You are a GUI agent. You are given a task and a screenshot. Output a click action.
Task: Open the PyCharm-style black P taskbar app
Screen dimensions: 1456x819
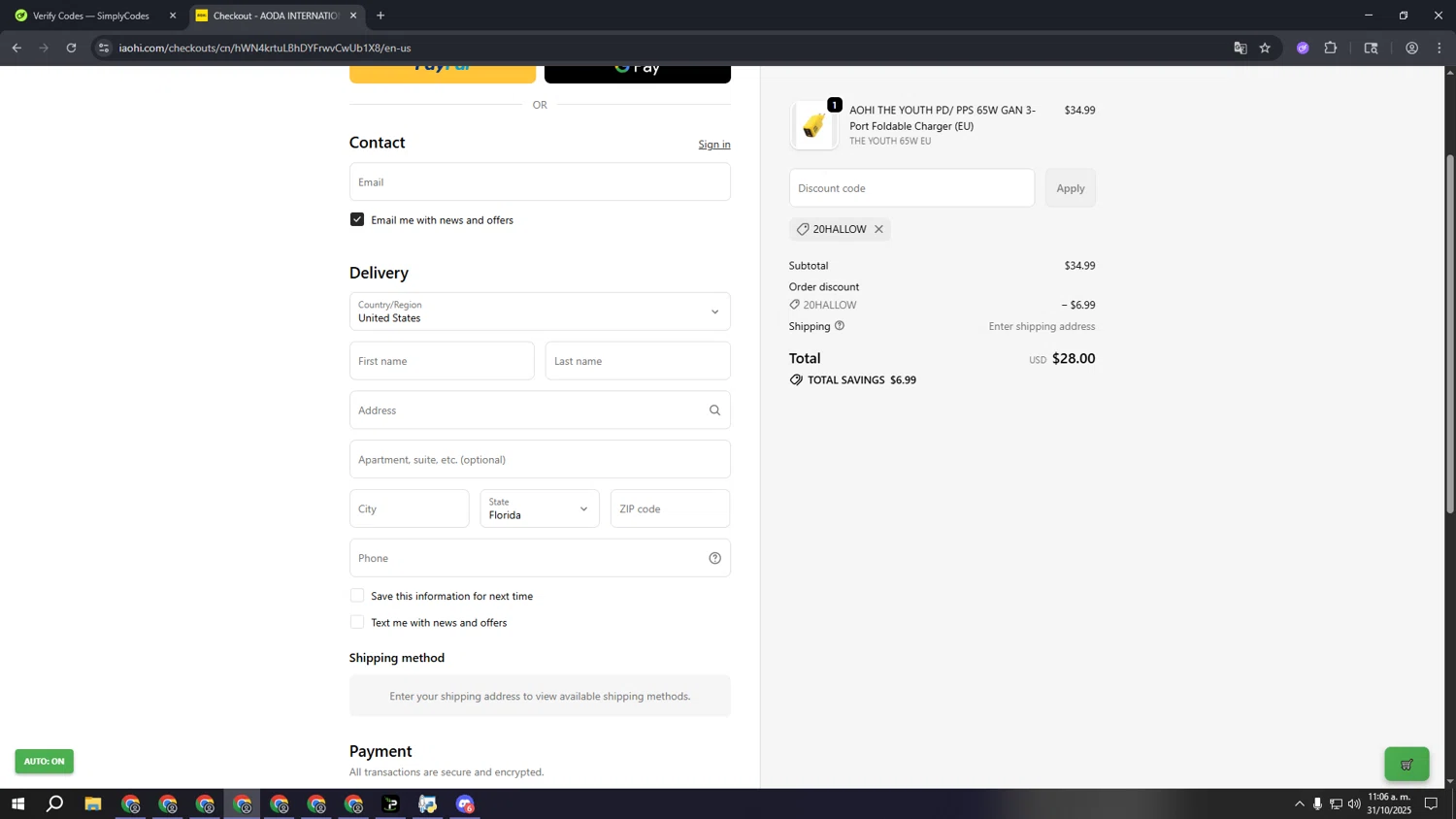point(391,804)
